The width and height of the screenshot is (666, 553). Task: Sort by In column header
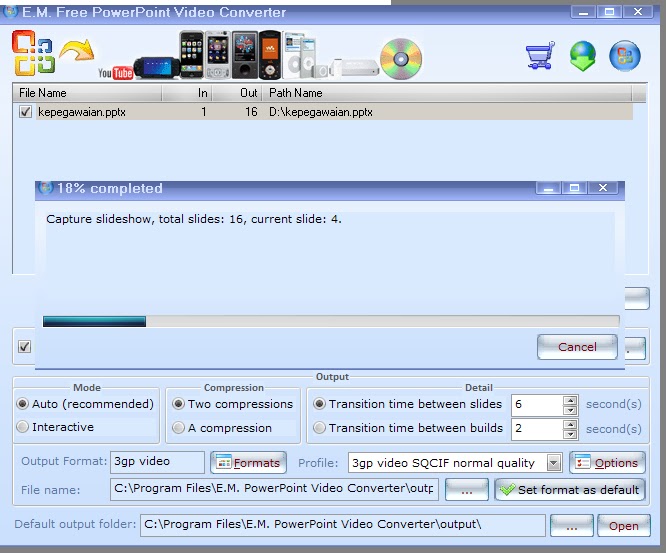tap(187, 93)
